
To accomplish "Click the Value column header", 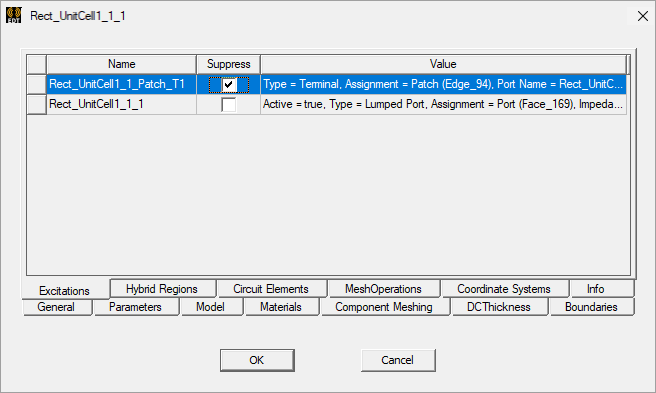I will pyautogui.click(x=443, y=64).
